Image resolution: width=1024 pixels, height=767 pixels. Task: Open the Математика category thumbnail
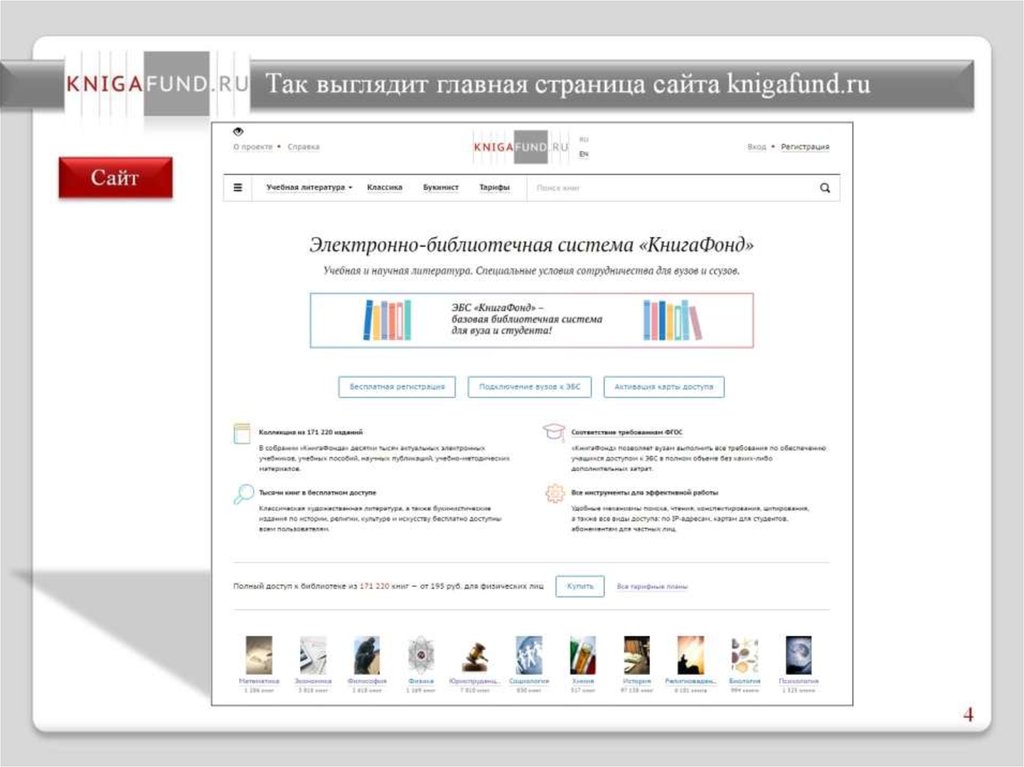[259, 655]
